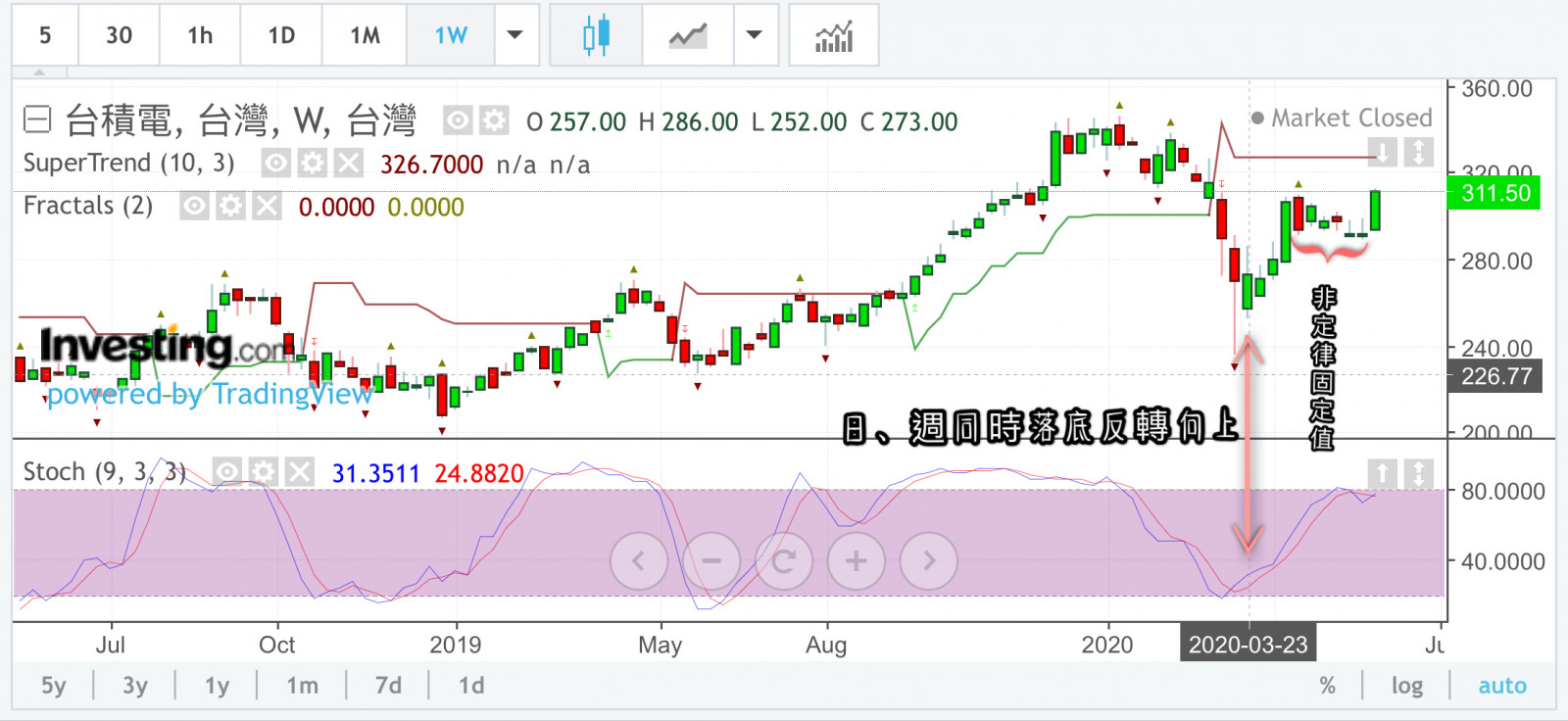
Task: Click the Stoch (9, 3, 3) legend label
Action: tap(105, 472)
